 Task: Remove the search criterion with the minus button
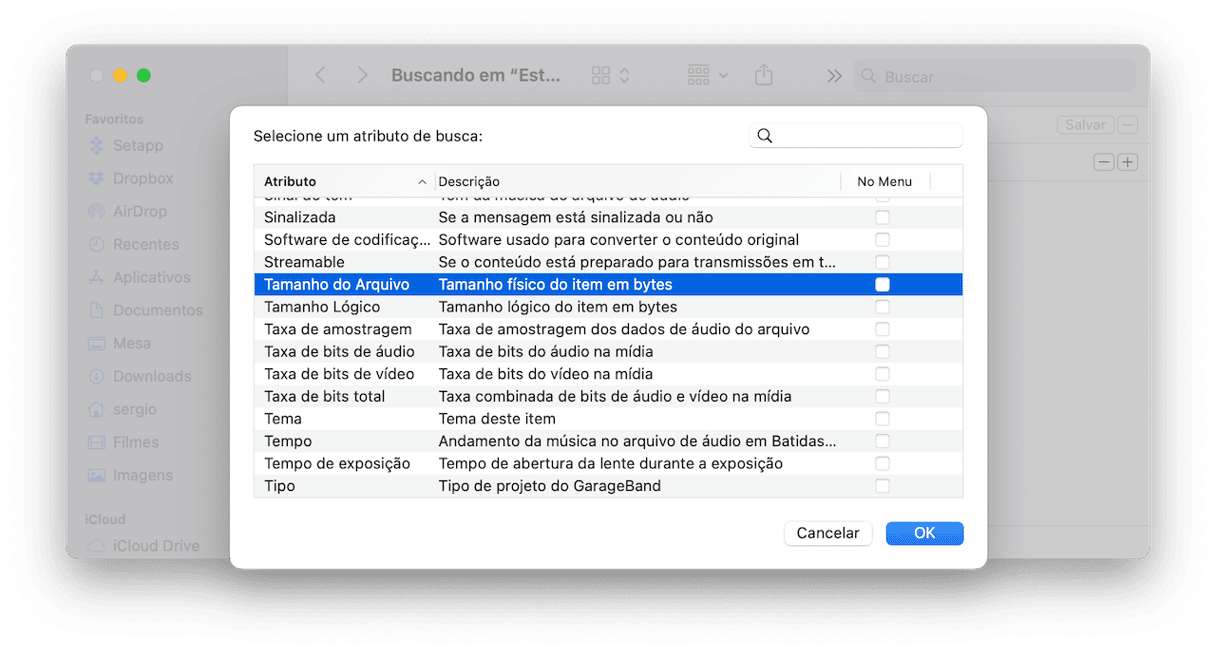[x=1104, y=162]
